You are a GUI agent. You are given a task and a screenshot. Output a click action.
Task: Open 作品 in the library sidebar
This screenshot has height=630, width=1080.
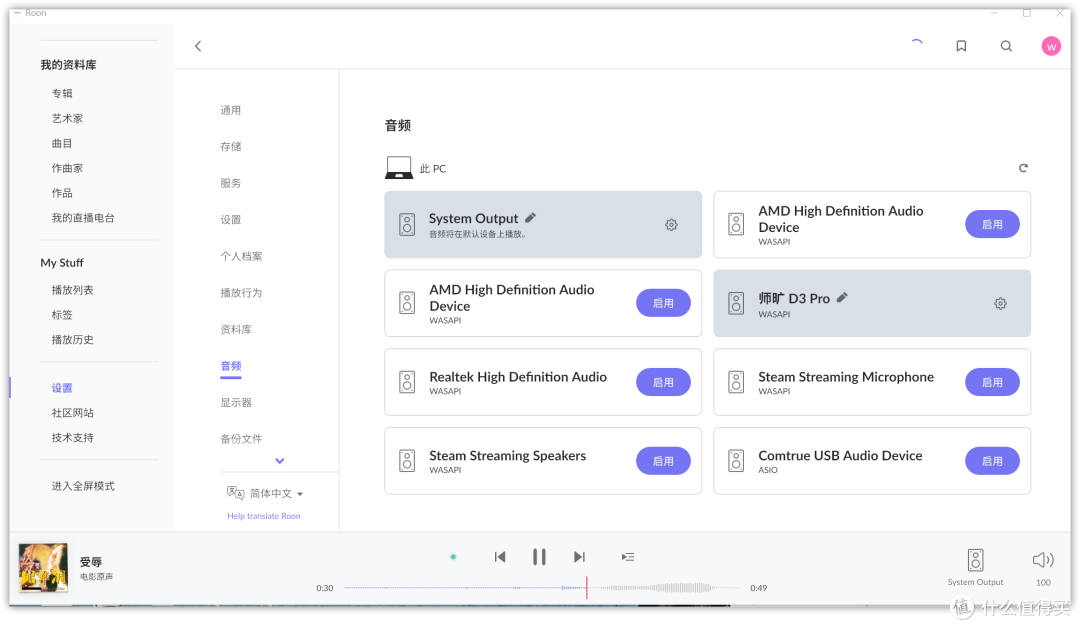pyautogui.click(x=62, y=193)
